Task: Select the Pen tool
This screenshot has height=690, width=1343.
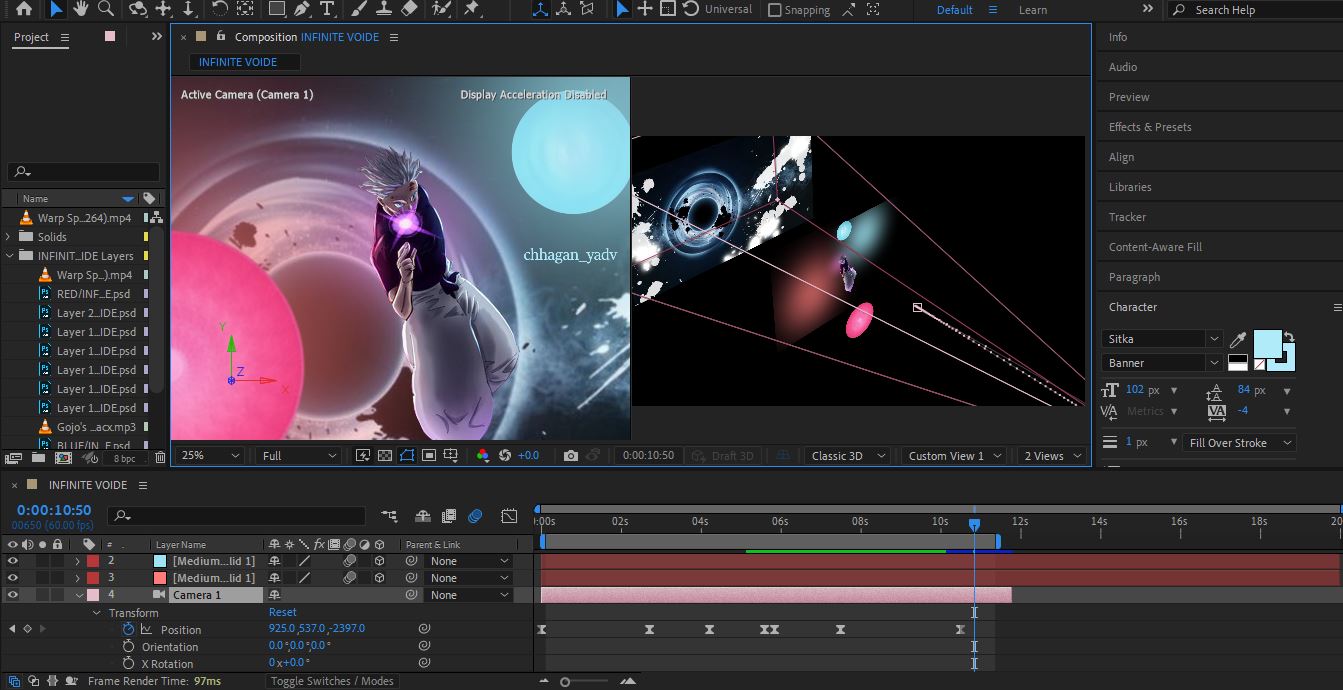Action: 301,9
